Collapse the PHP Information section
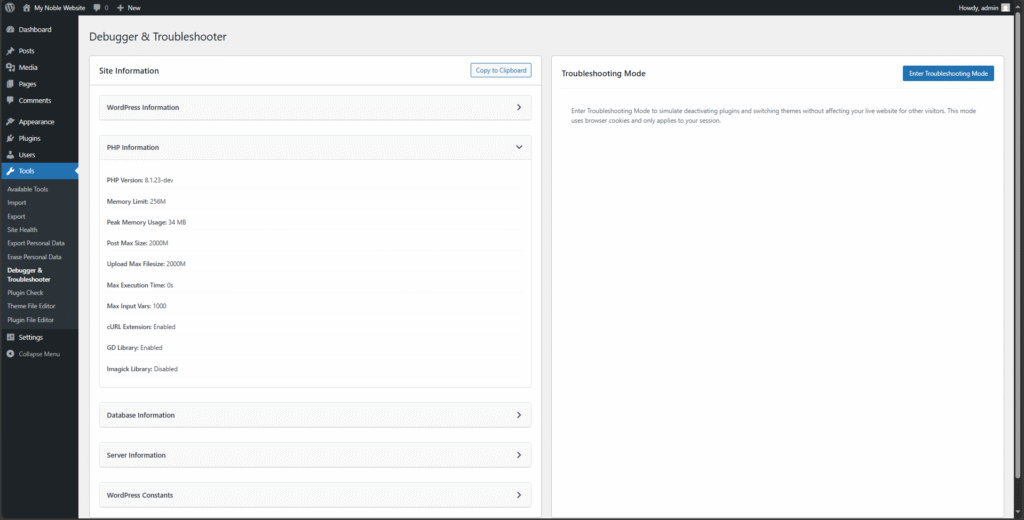 click(518, 147)
